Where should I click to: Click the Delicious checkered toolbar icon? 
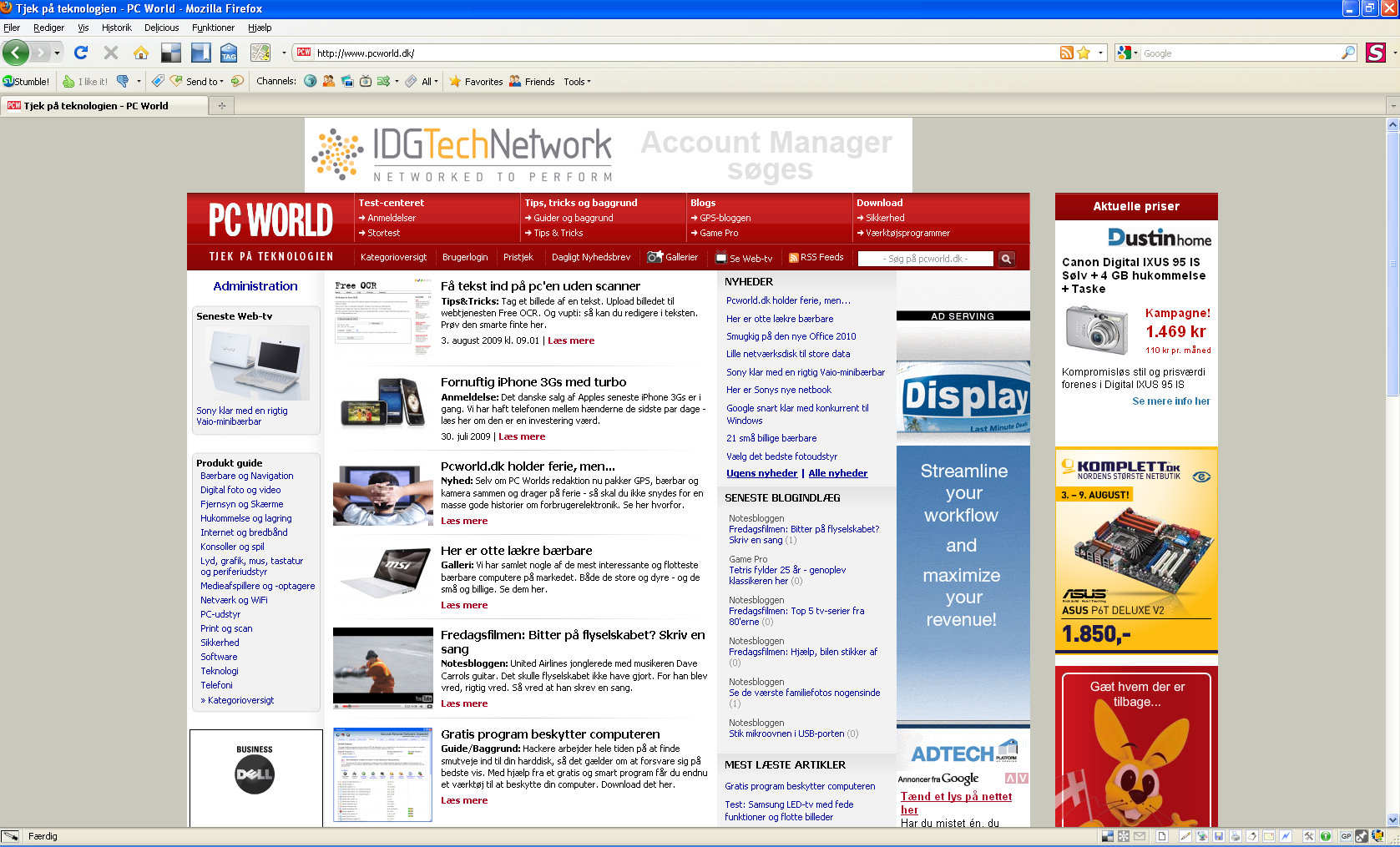click(x=170, y=53)
